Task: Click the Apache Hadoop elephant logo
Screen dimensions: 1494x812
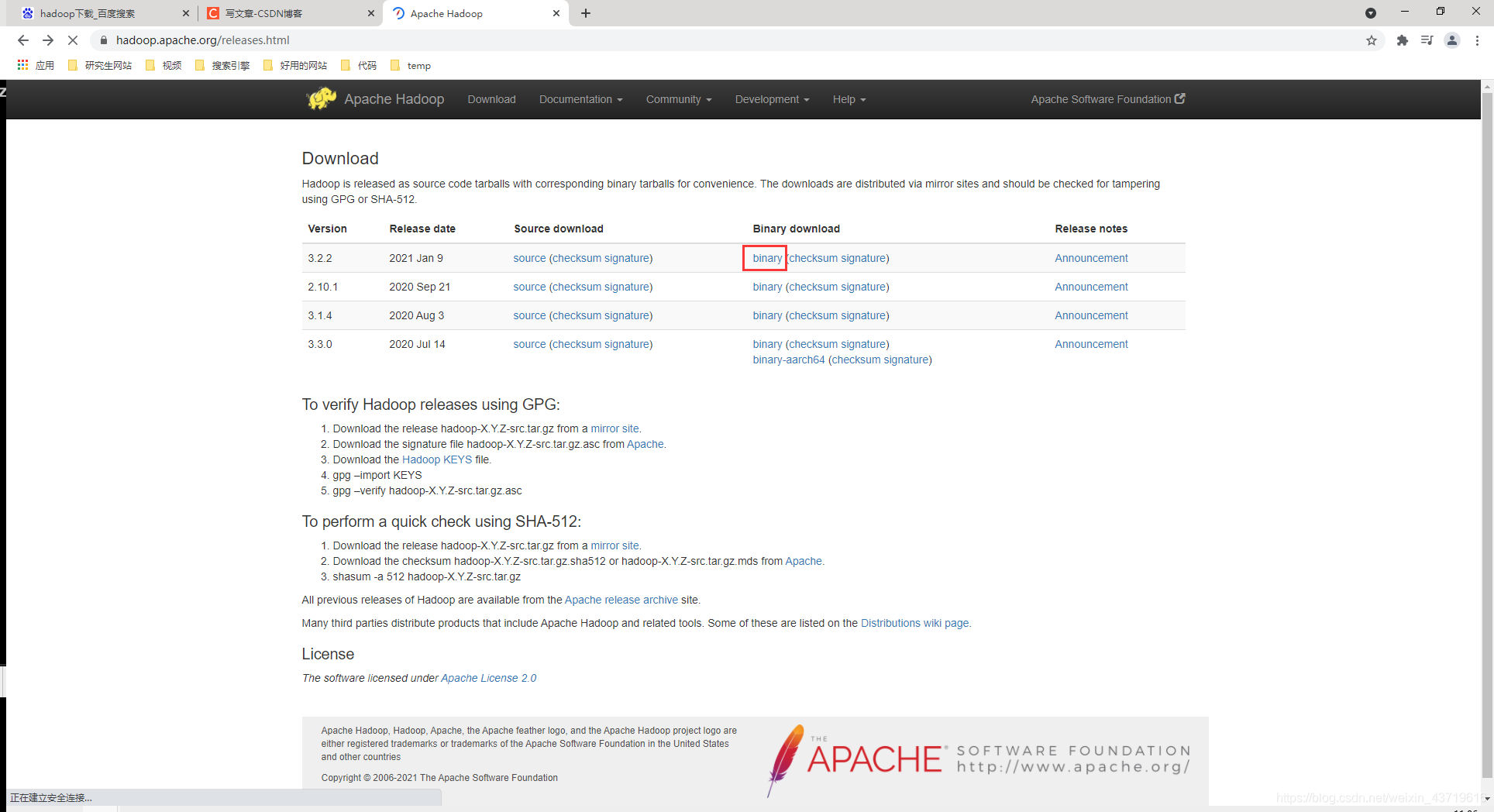Action: pos(321,98)
